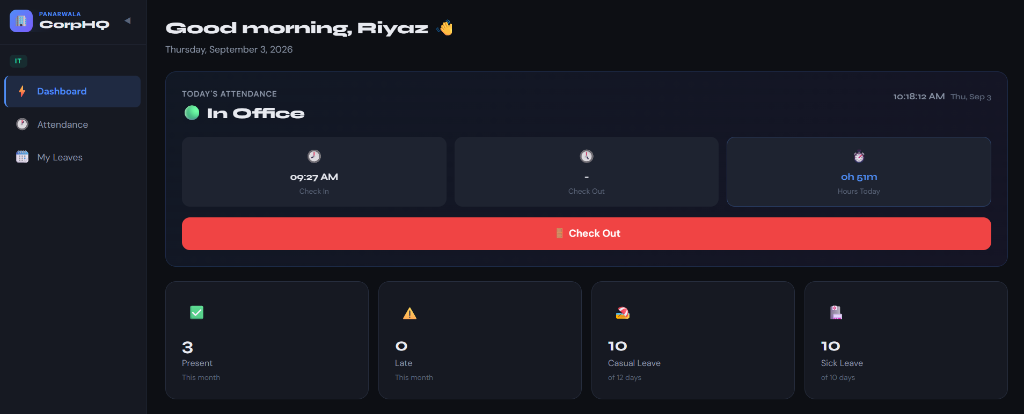Click the 0h 51m Hours Today card
Viewport: 1024px width, 414px height.
(x=859, y=172)
